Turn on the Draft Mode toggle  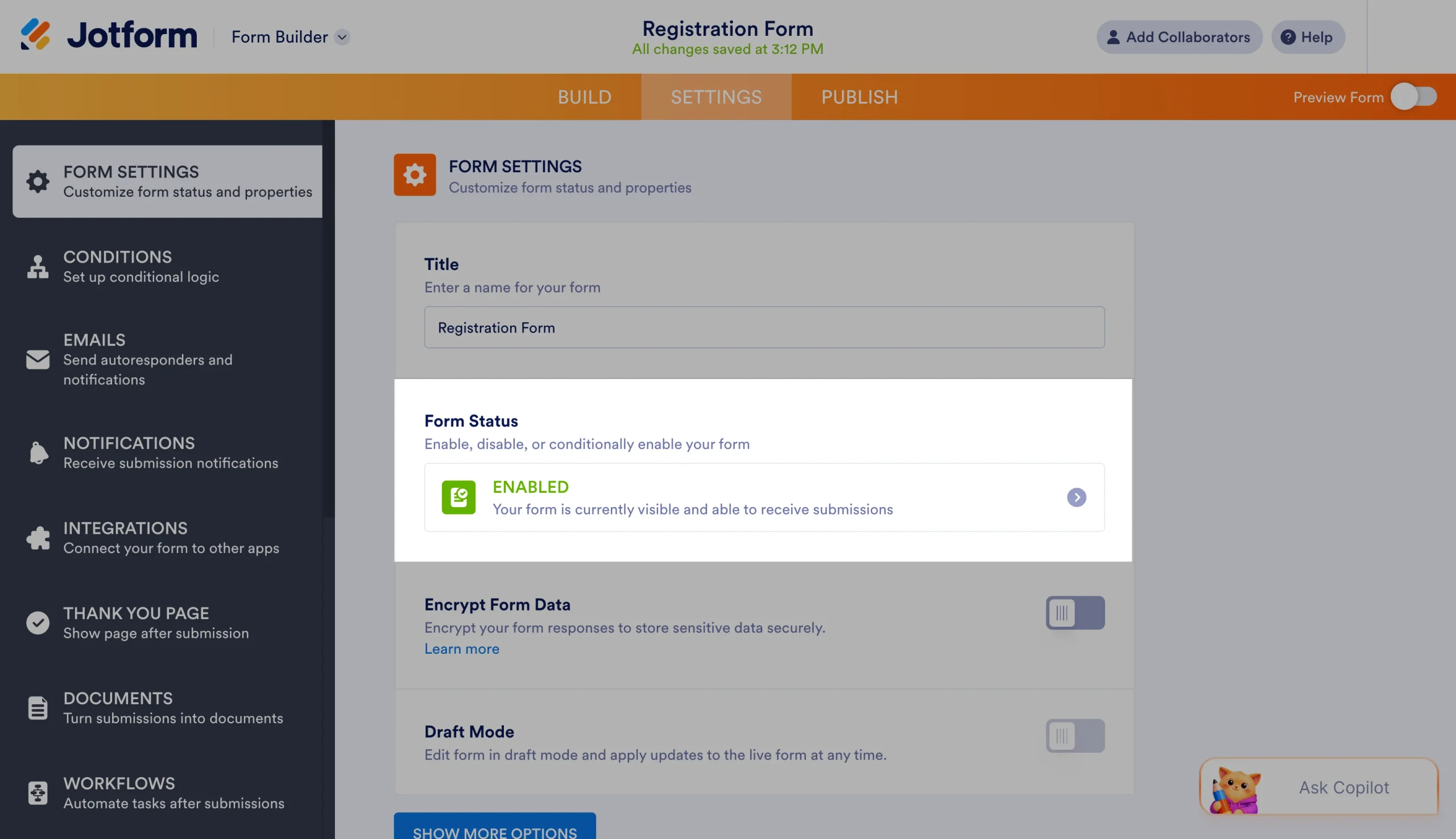pos(1075,736)
